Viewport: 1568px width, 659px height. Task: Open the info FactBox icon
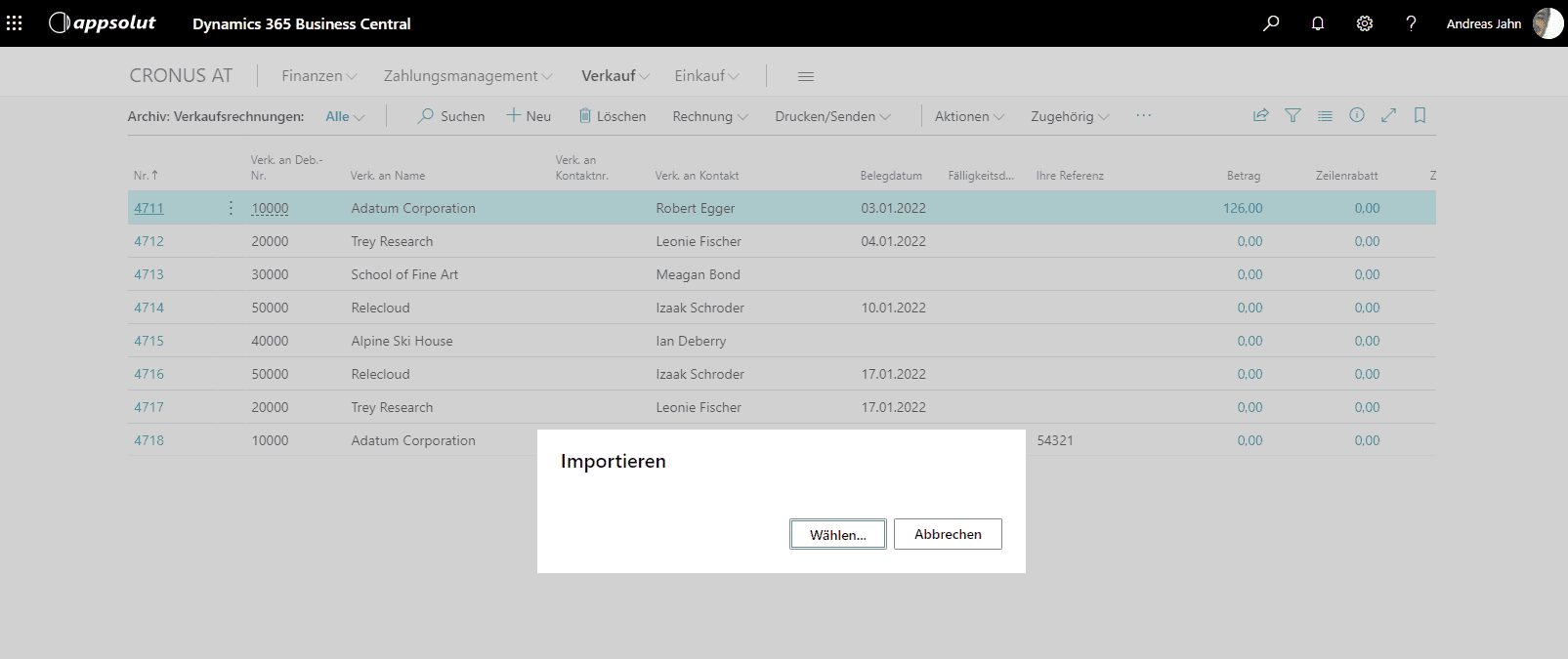point(1356,115)
